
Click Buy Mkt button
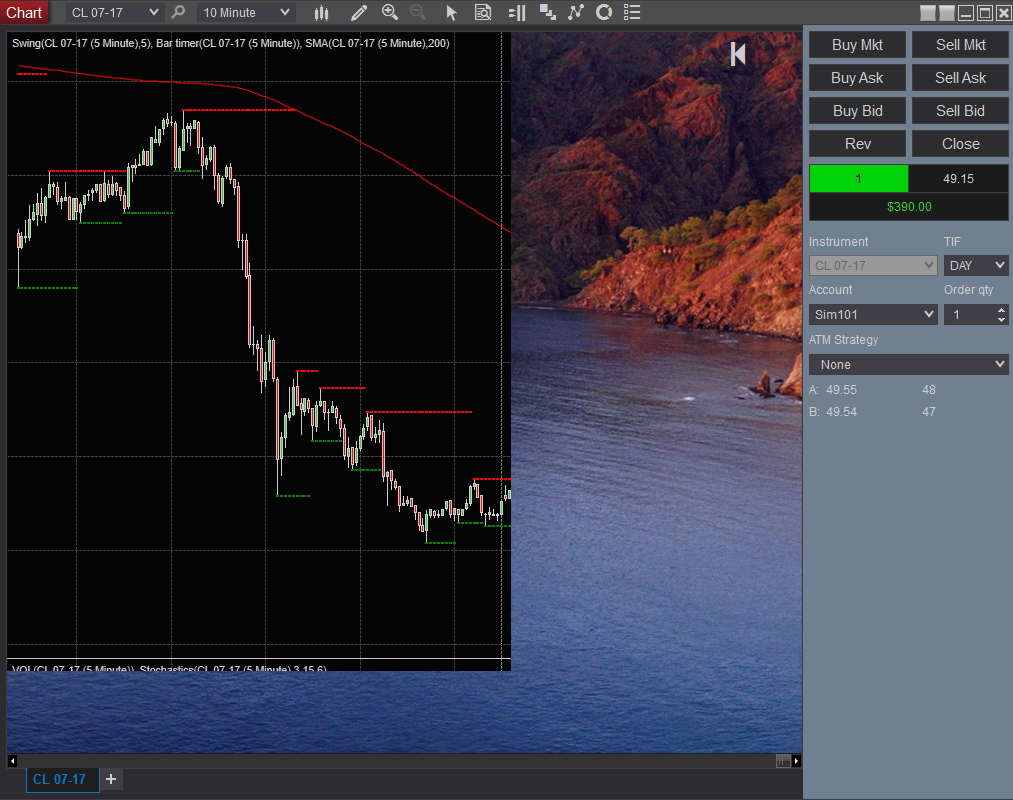pyautogui.click(x=857, y=45)
